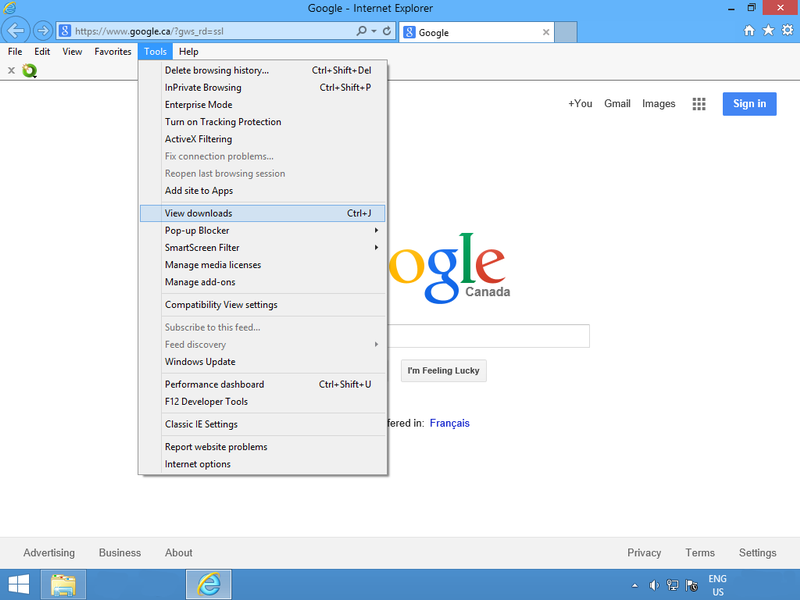Open File Explorer from the taskbar
Screen dimensions: 800x600
point(63,585)
